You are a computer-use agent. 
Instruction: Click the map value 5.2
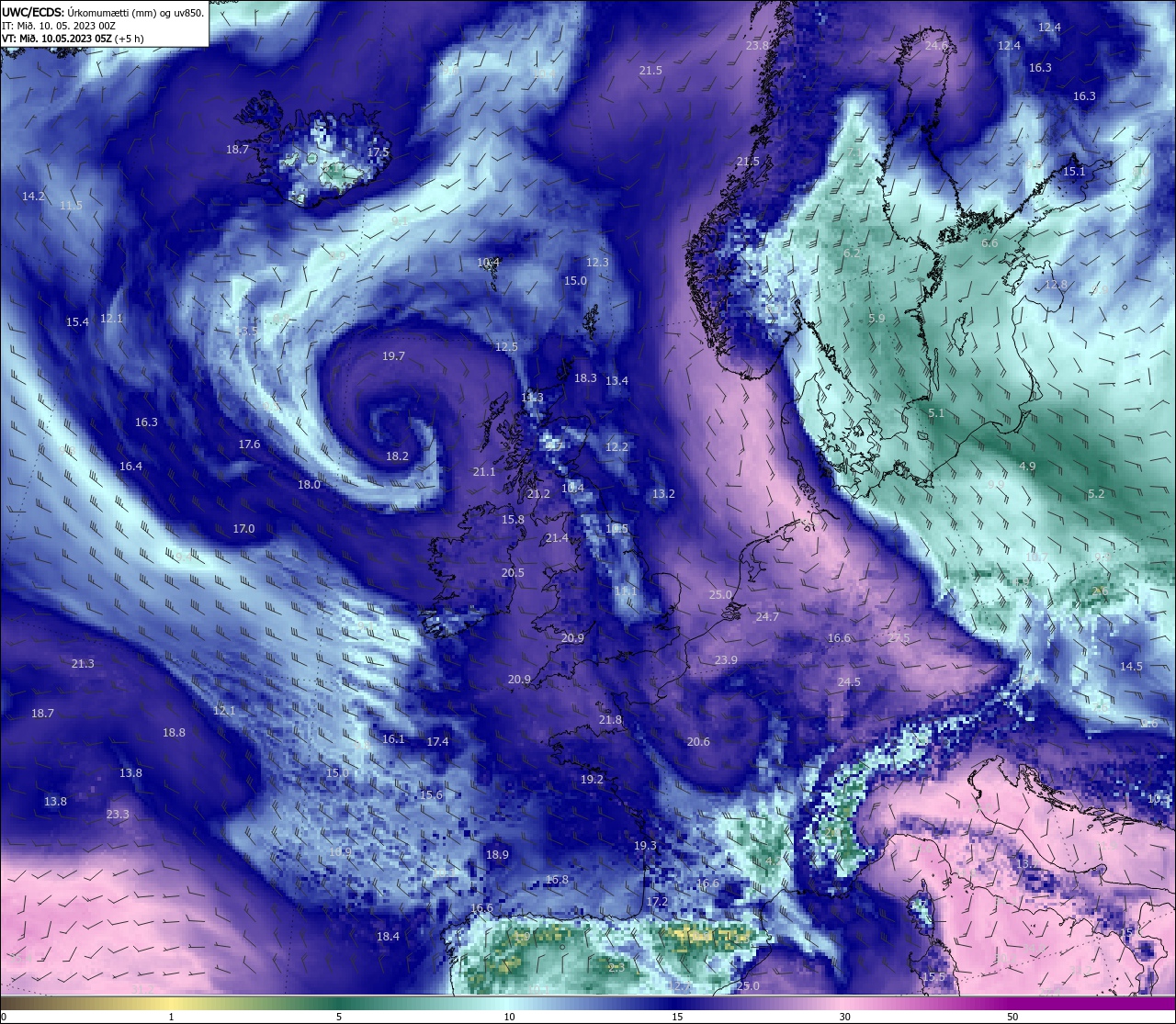tap(1096, 494)
